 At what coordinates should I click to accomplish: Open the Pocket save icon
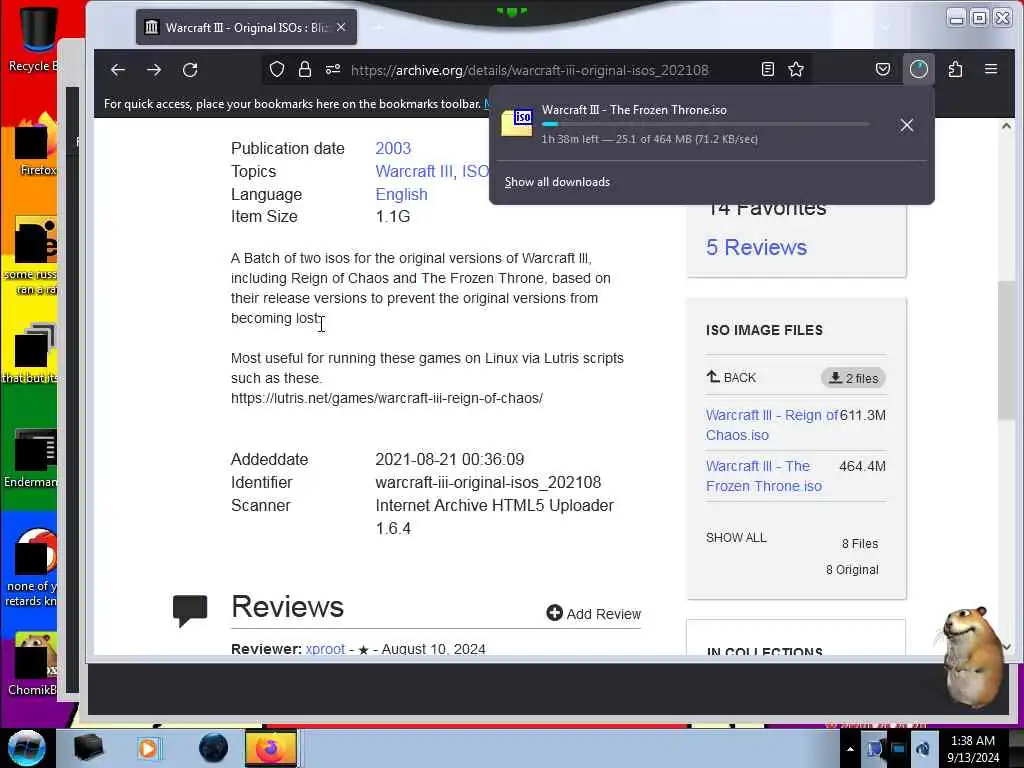(x=883, y=69)
